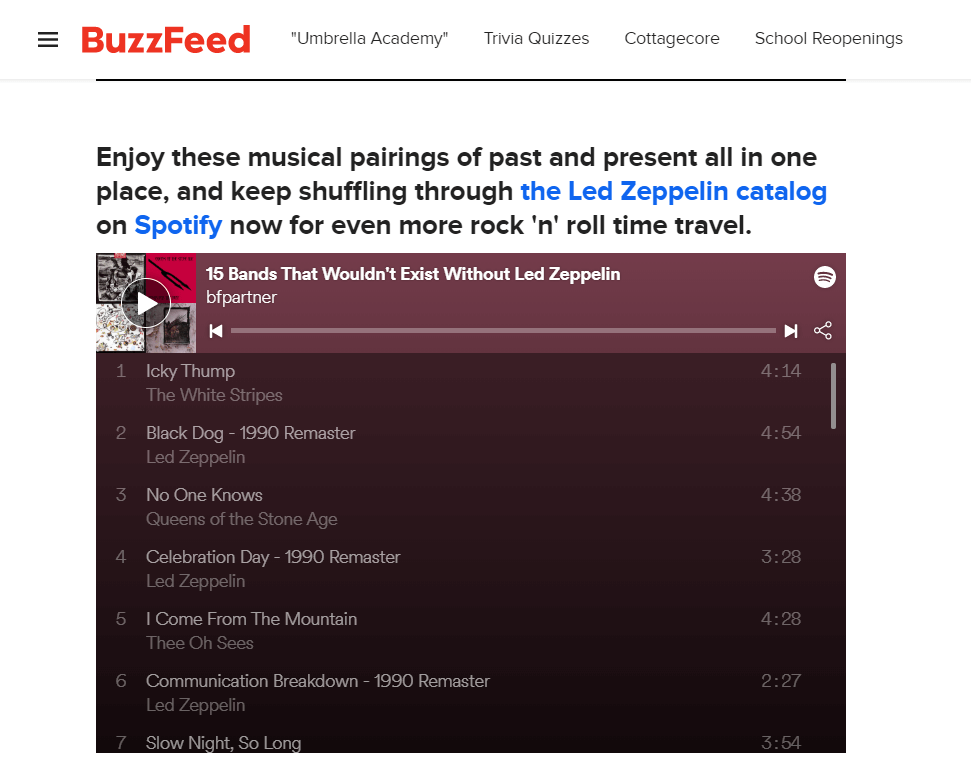Open the Spotify logo icon
This screenshot has height=772, width=971.
click(824, 277)
